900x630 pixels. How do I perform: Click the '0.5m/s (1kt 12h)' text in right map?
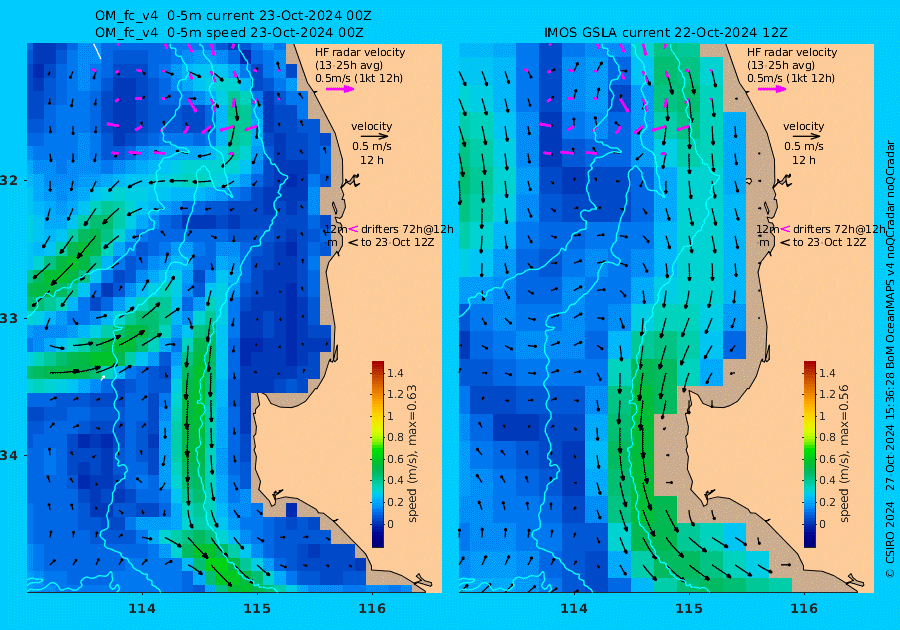point(791,78)
